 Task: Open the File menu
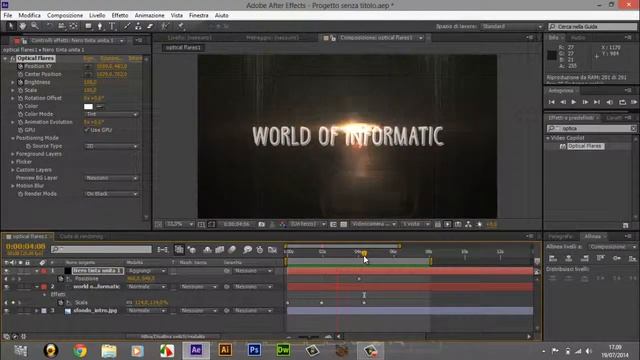point(8,15)
